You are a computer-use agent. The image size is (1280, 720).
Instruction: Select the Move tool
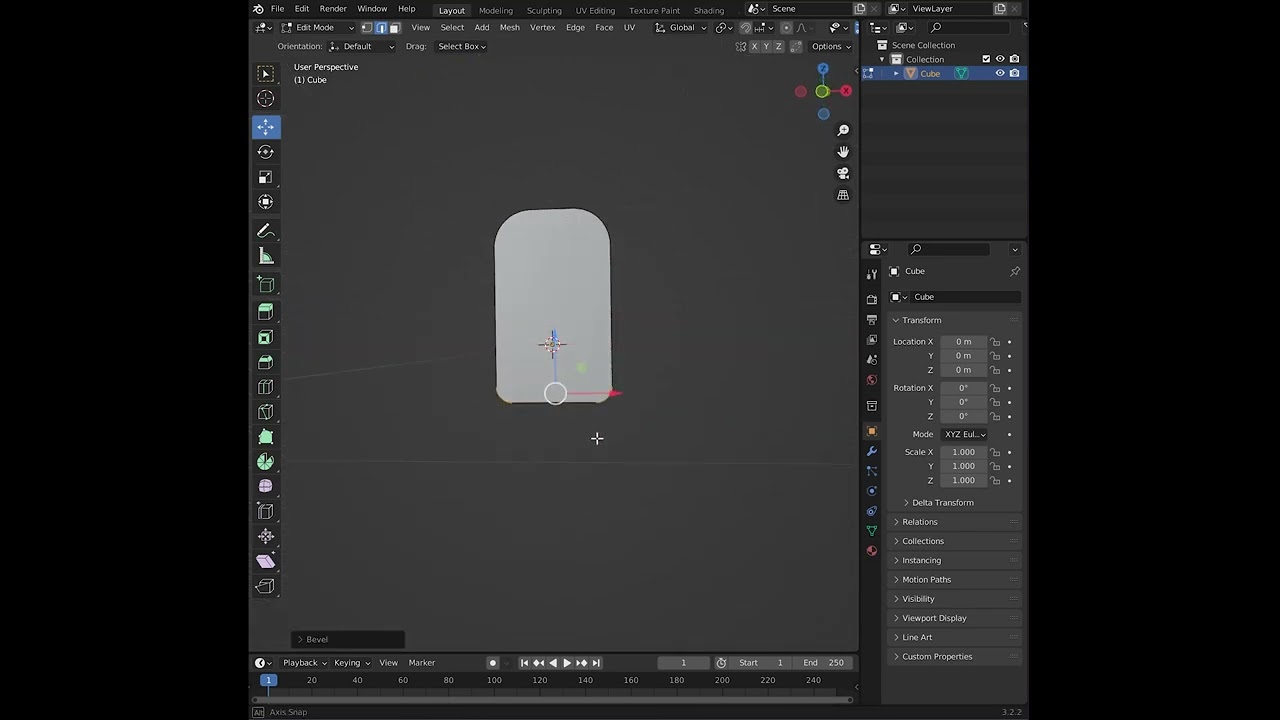pos(266,126)
